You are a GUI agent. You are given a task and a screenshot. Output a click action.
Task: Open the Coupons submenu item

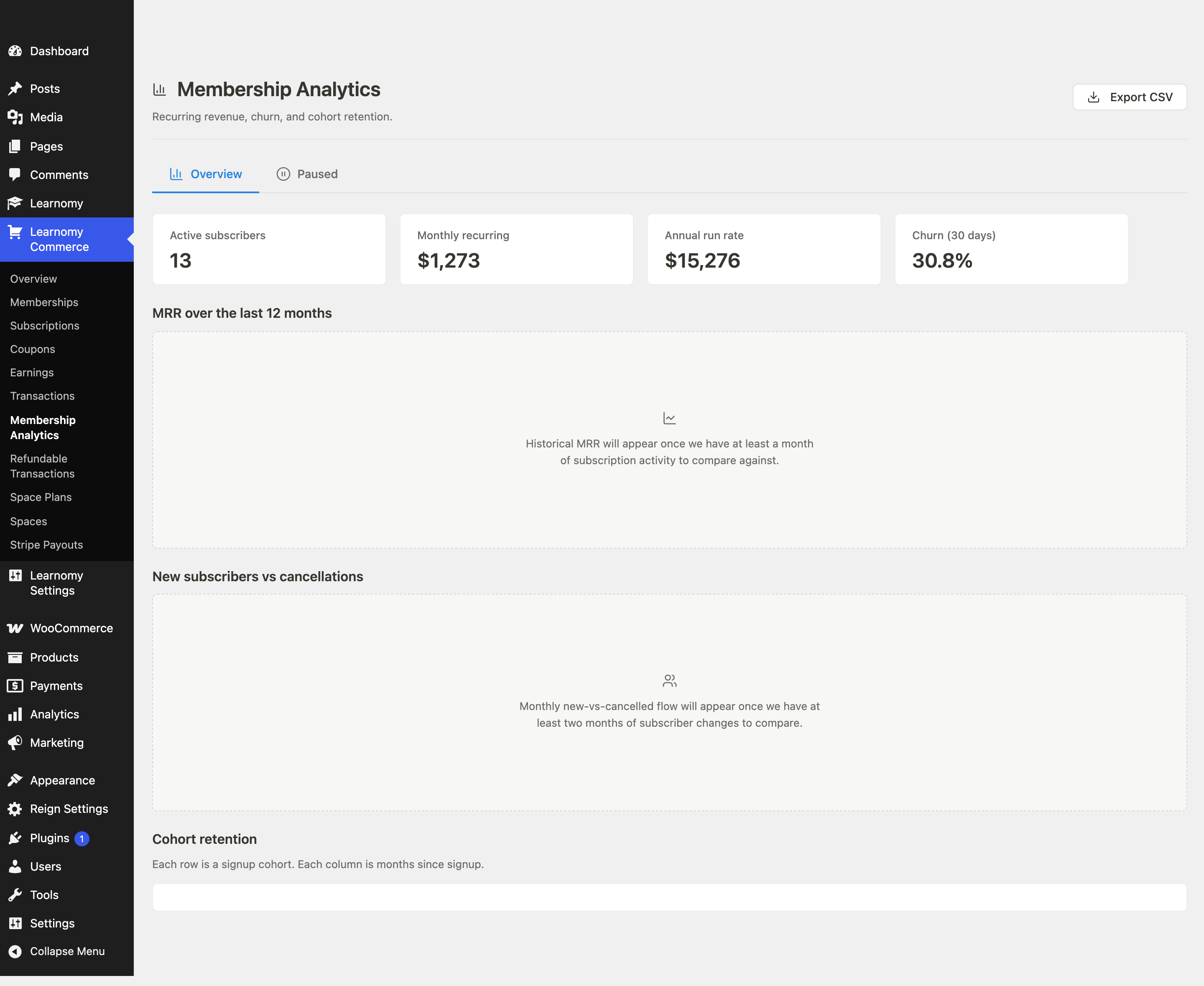pyautogui.click(x=32, y=349)
